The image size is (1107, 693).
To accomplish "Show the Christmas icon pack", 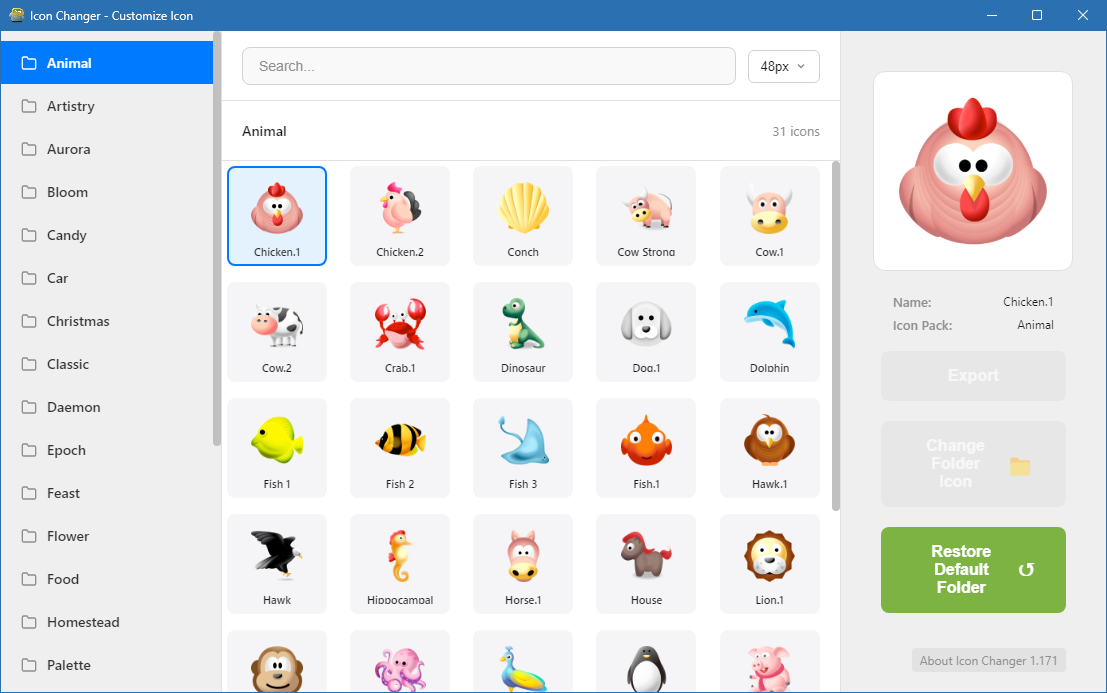I will click(107, 321).
